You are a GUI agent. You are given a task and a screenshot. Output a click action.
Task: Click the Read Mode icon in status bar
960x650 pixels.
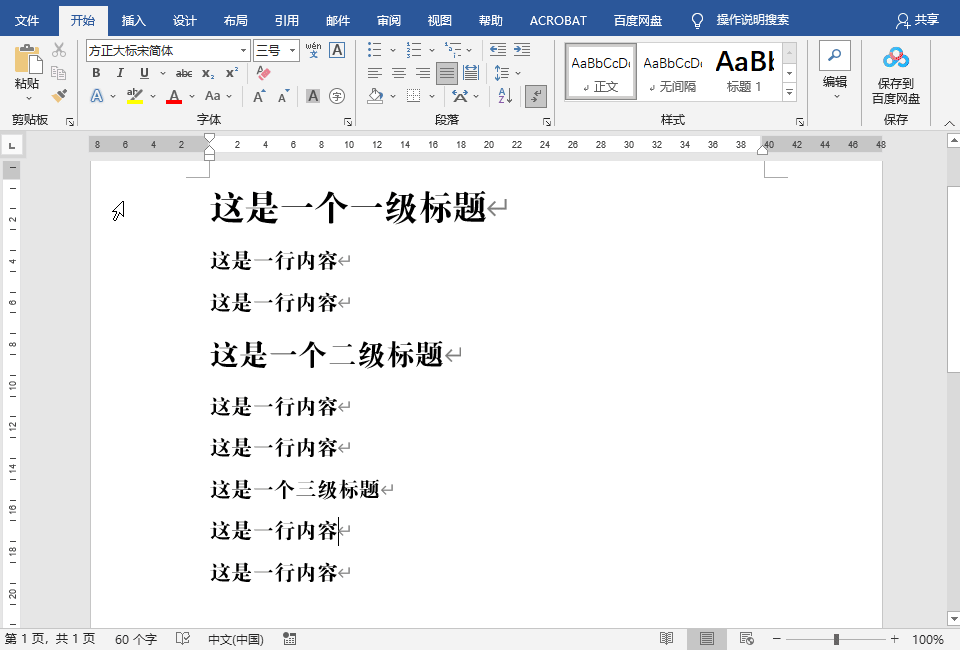pyautogui.click(x=667, y=638)
